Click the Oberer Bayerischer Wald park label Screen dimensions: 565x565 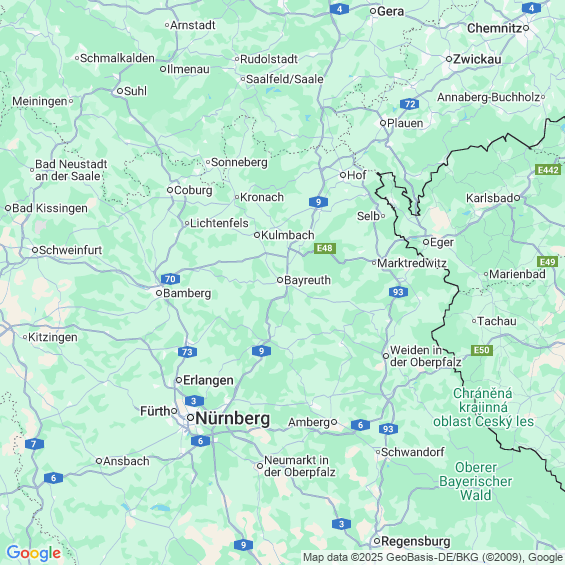pyautogui.click(x=476, y=481)
